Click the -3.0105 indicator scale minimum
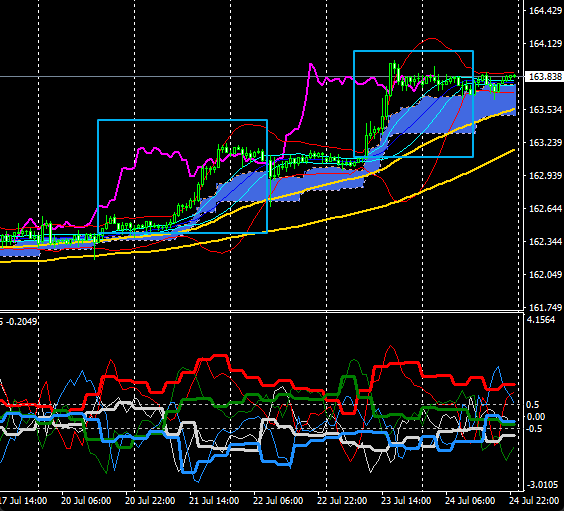Viewport: 564px width, 511px height. pyautogui.click(x=542, y=485)
